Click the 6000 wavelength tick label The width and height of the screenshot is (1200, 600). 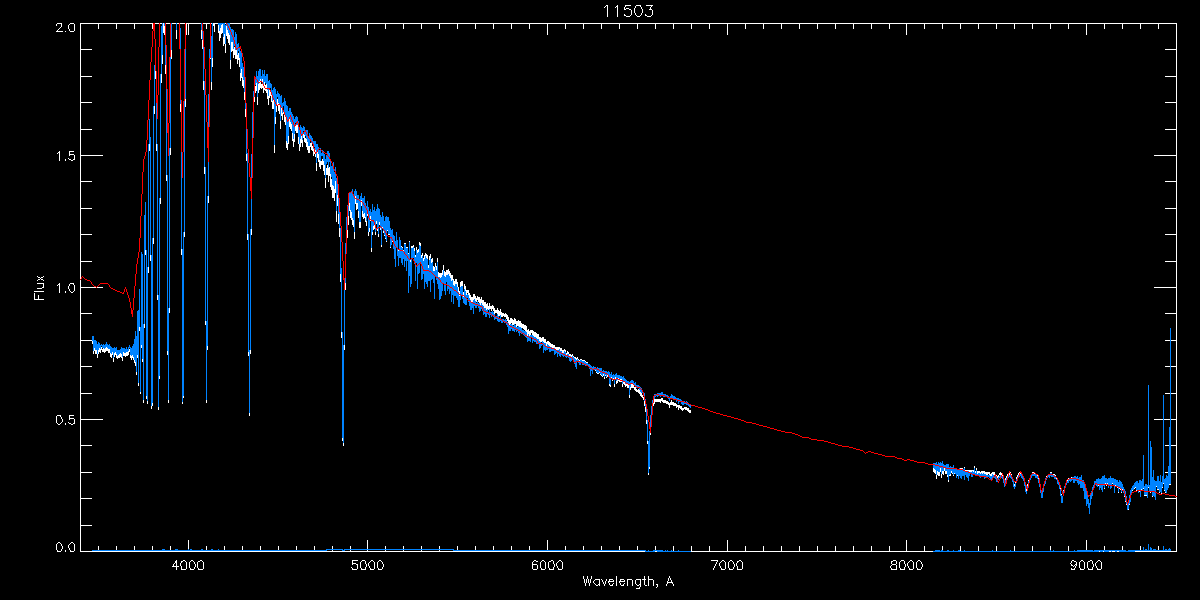click(x=547, y=565)
